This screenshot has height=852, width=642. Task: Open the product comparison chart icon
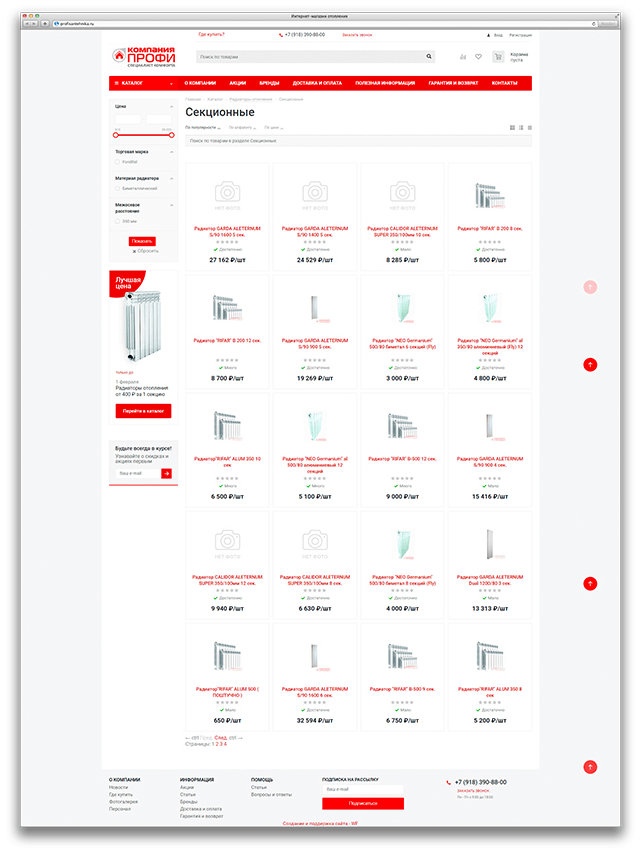pyautogui.click(x=463, y=57)
